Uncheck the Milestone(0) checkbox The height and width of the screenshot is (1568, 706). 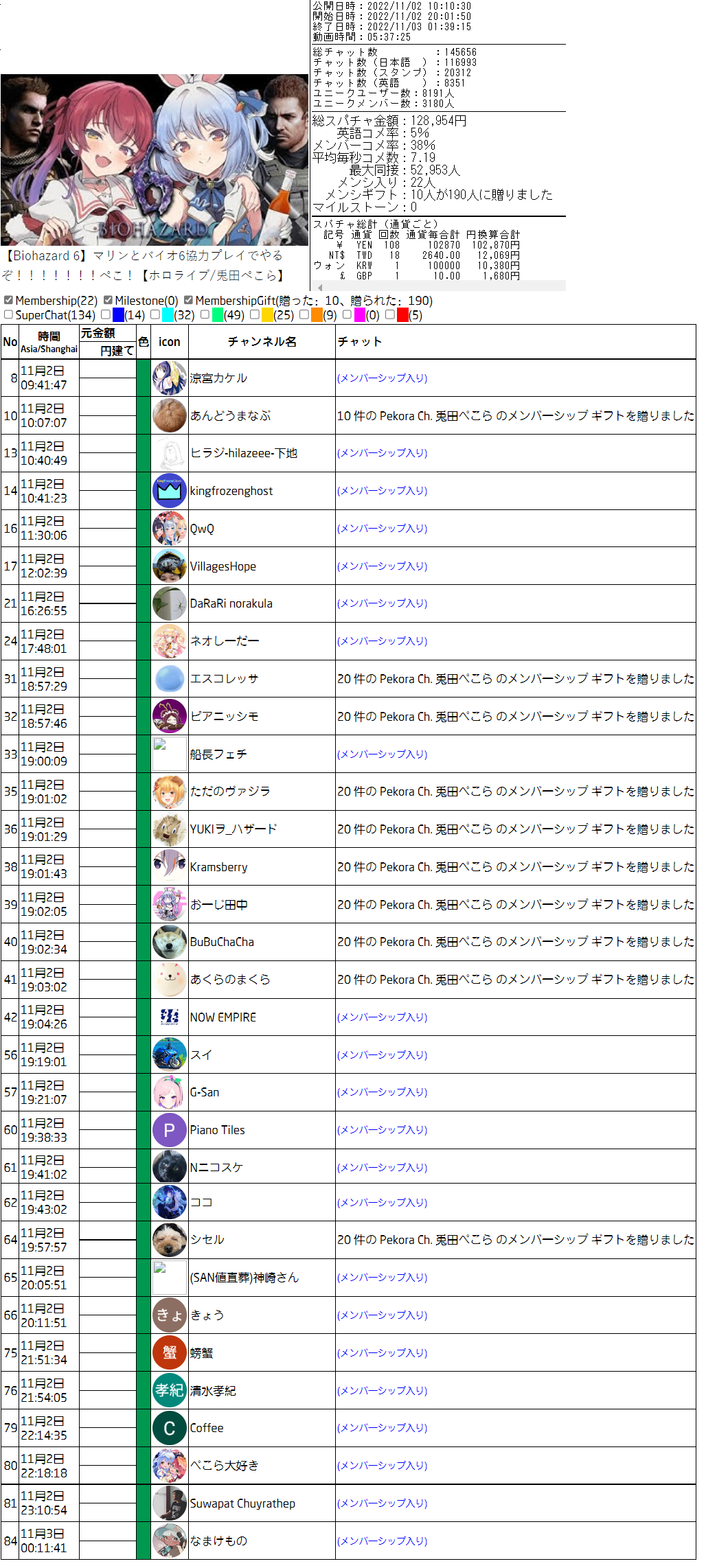click(x=108, y=300)
